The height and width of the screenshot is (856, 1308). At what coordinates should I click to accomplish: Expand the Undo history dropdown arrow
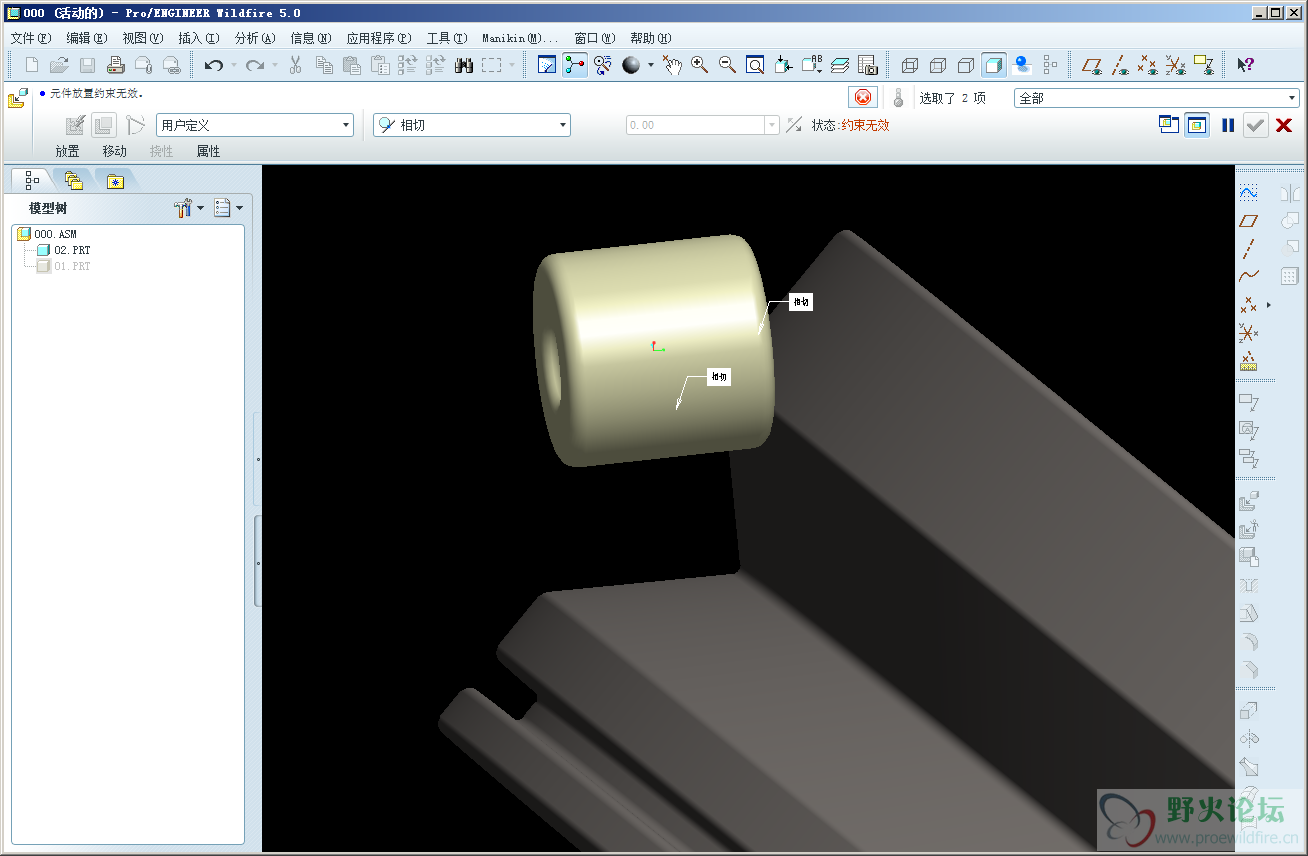point(233,65)
